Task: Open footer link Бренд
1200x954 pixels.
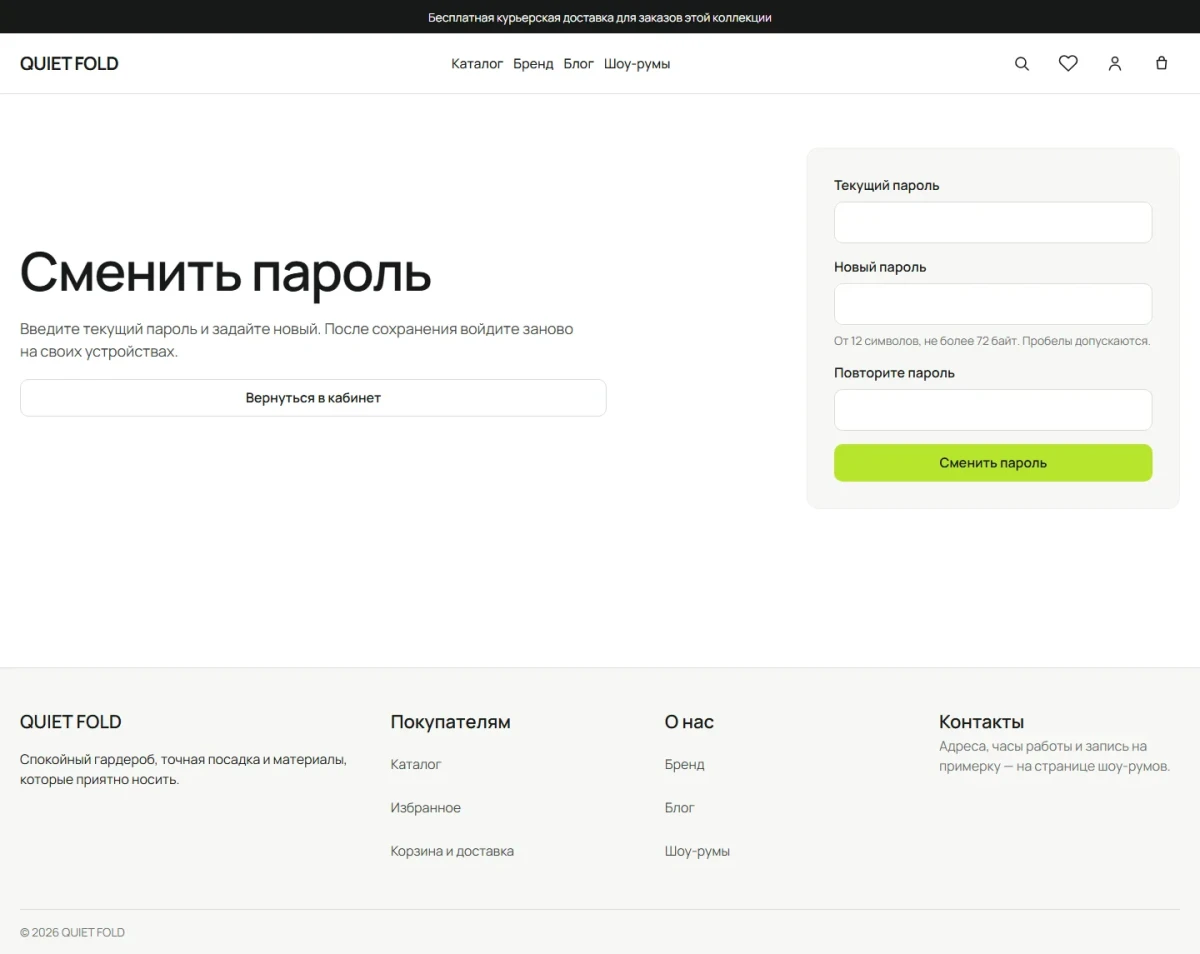Action: [685, 764]
